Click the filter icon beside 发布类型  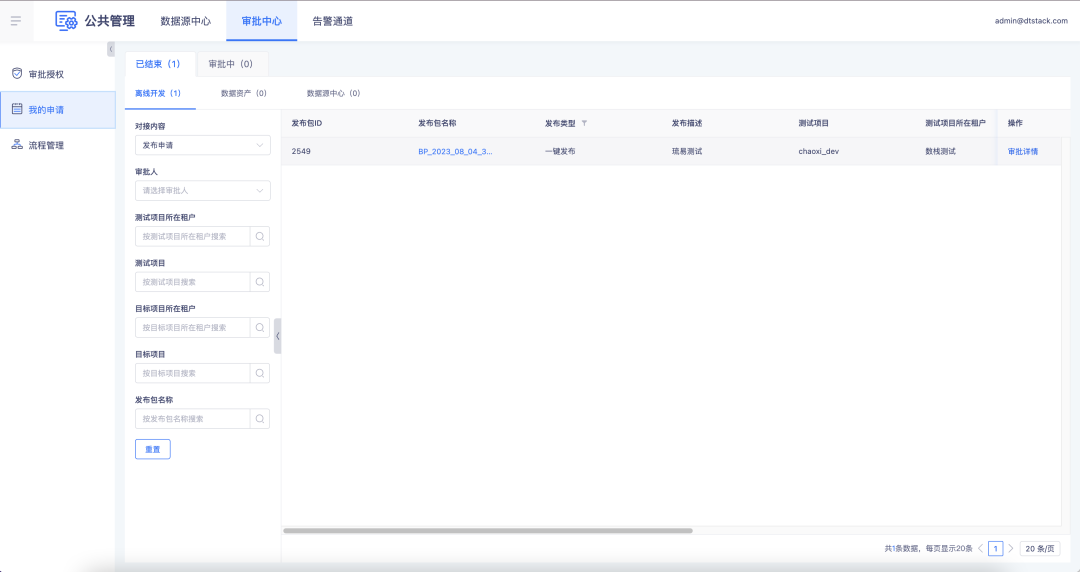pos(584,124)
